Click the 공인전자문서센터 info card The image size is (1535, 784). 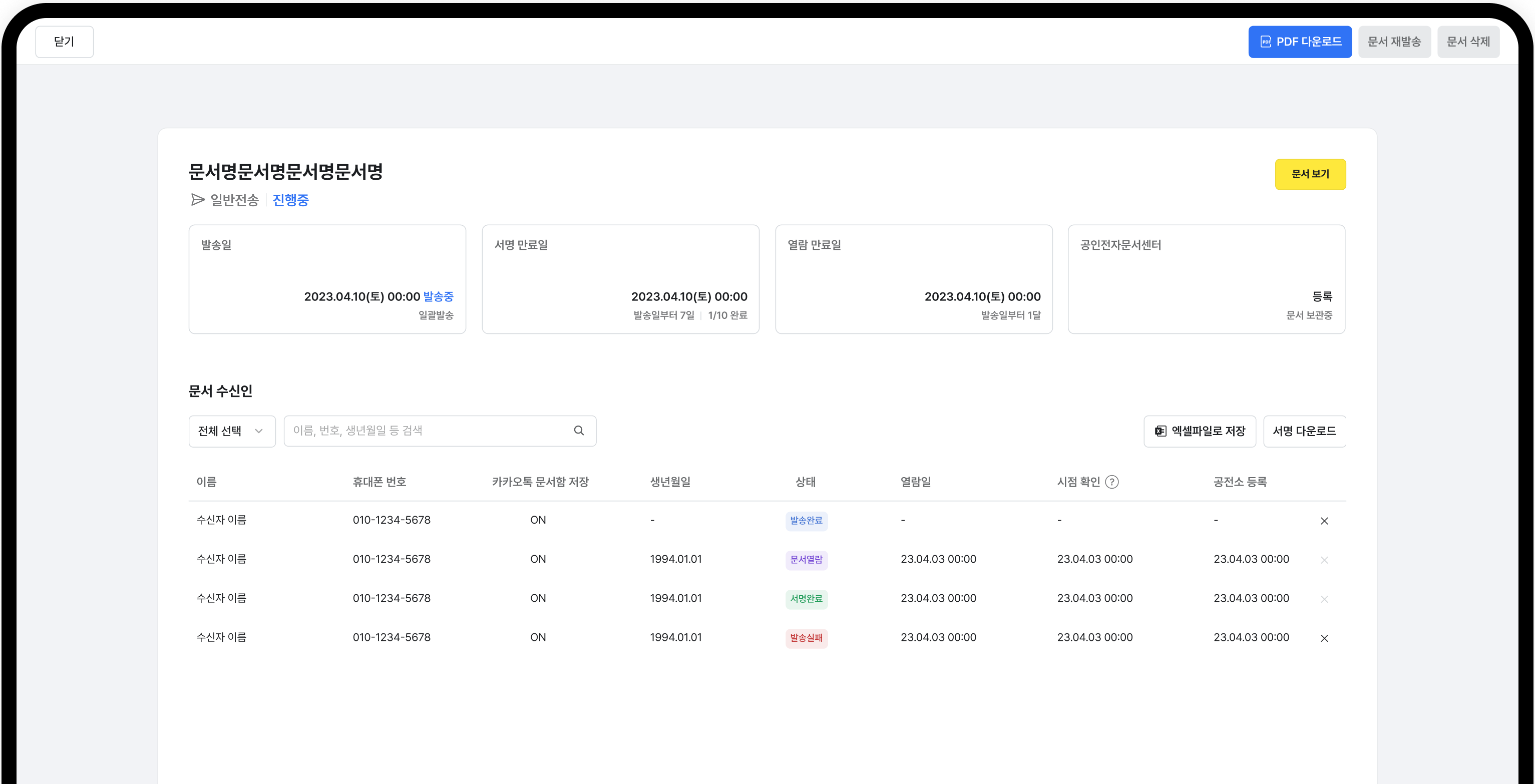point(1206,279)
